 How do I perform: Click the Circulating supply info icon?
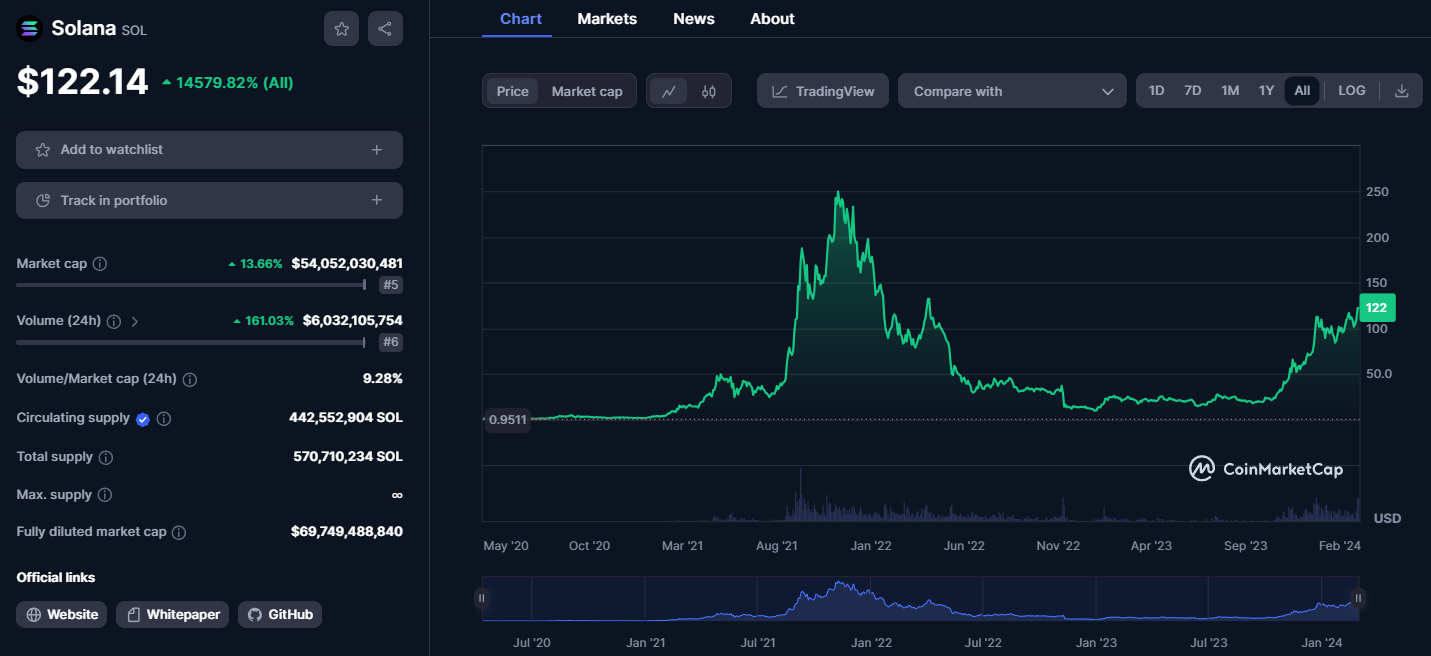[164, 419]
